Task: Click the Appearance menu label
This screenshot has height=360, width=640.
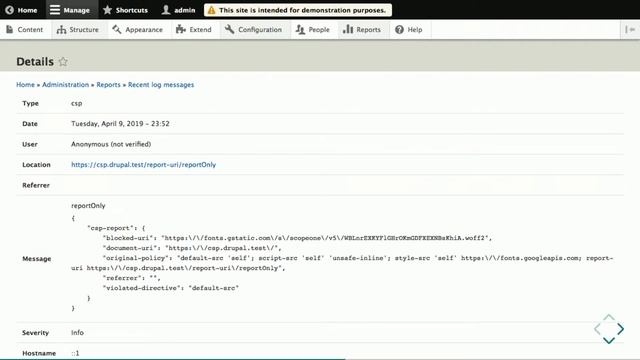Action: pyautogui.click(x=144, y=30)
